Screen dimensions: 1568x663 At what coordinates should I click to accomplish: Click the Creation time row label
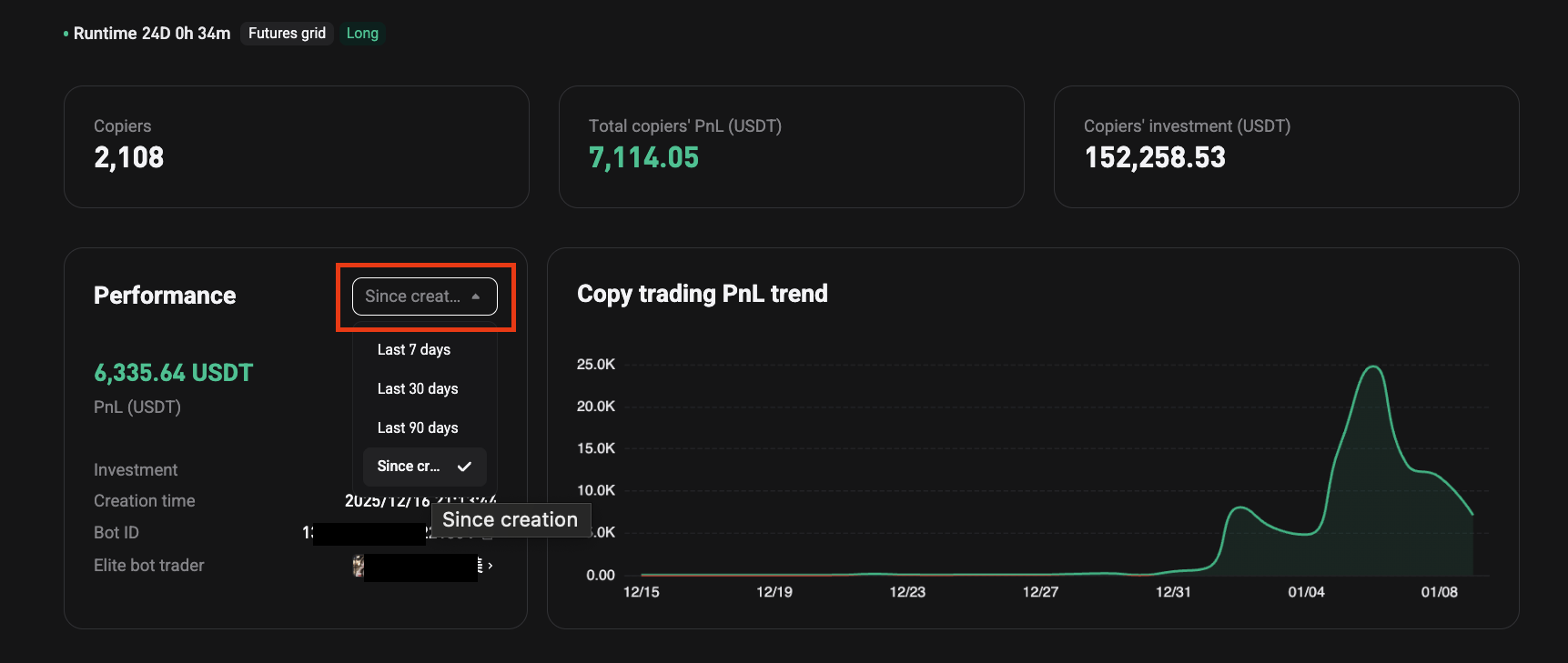(x=145, y=501)
